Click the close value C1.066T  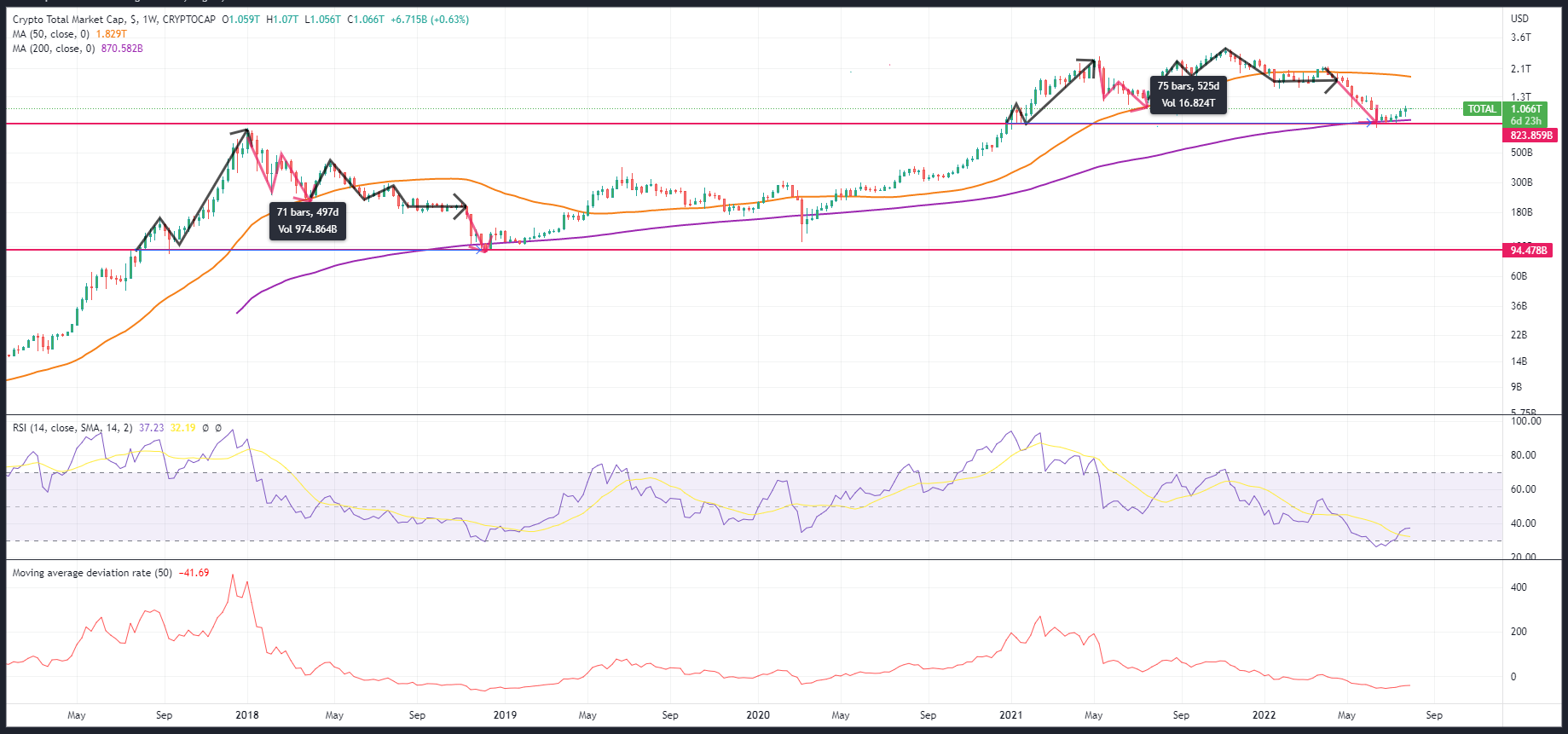pos(366,20)
